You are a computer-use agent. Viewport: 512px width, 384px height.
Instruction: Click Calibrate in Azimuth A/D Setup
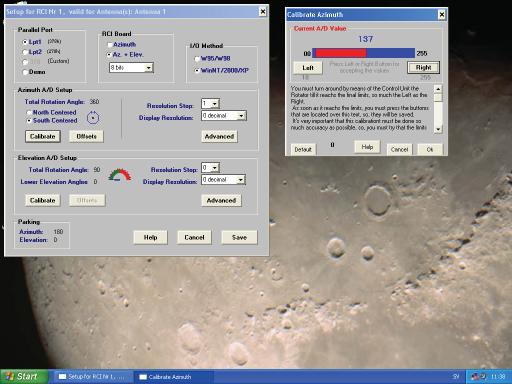coord(43,136)
